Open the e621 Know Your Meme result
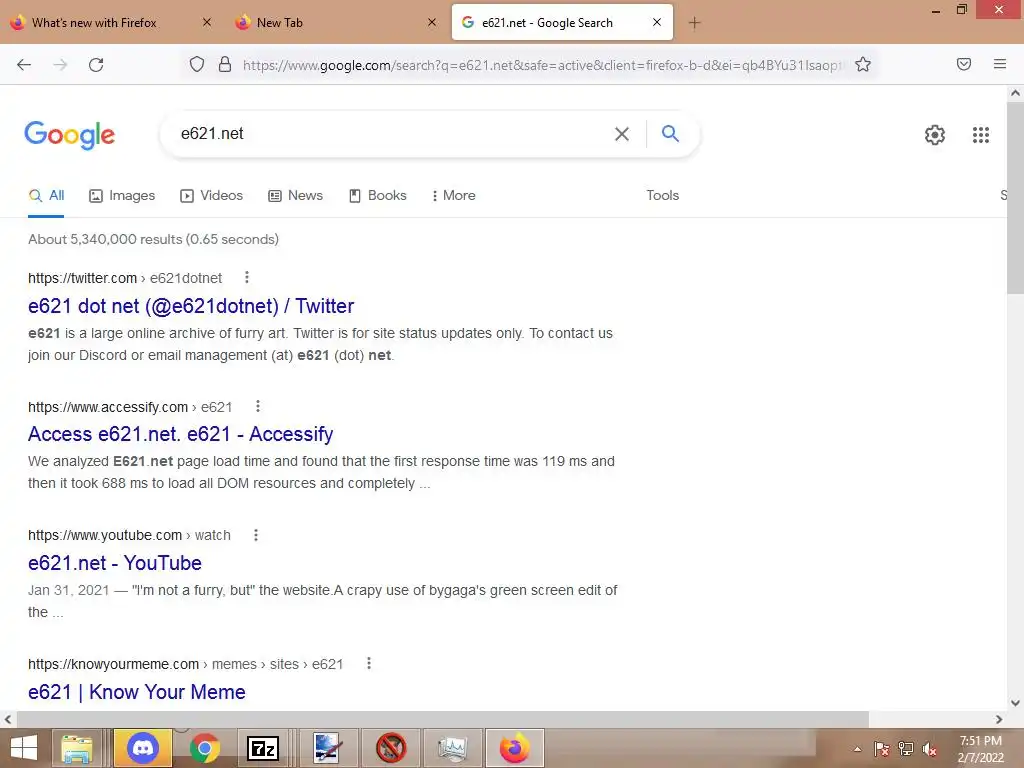The height and width of the screenshot is (768, 1024). coord(136,692)
